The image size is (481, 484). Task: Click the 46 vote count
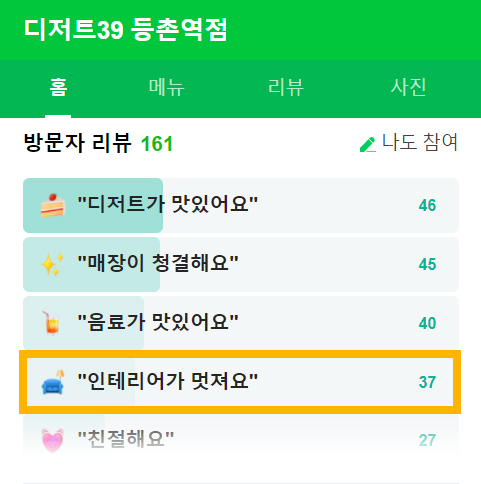pyautogui.click(x=427, y=205)
